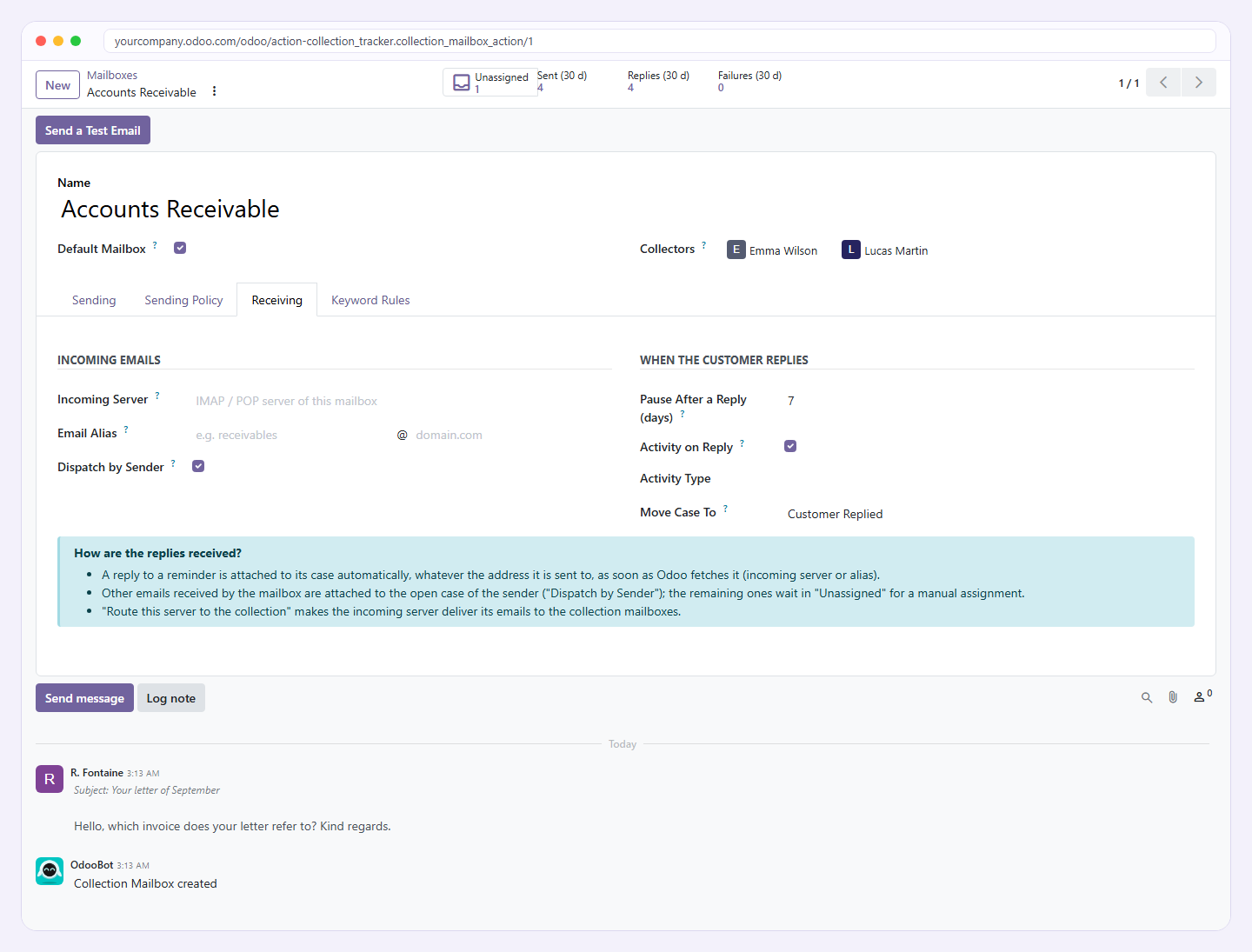Open the Activity Type field
Screen dimensions: 1252x952
(x=990, y=479)
